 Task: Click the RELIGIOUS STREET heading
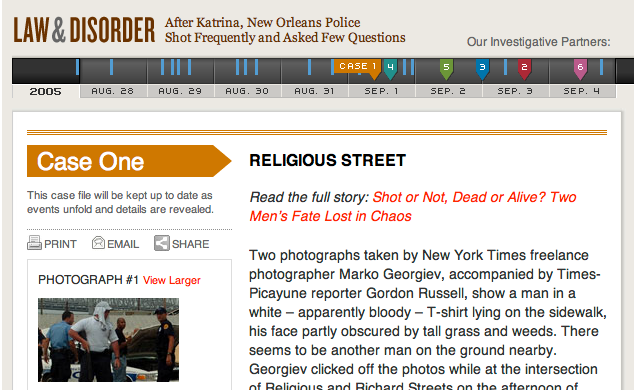pyautogui.click(x=328, y=160)
